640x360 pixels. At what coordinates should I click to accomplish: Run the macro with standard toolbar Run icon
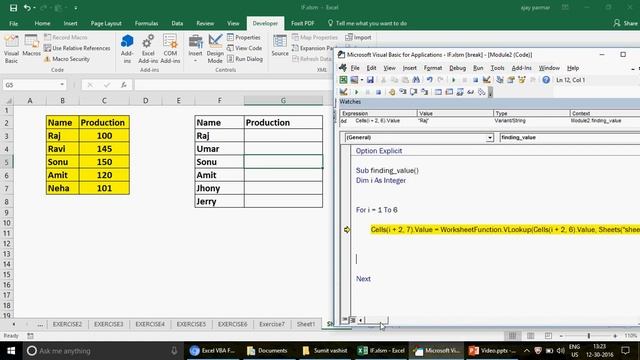click(453, 80)
